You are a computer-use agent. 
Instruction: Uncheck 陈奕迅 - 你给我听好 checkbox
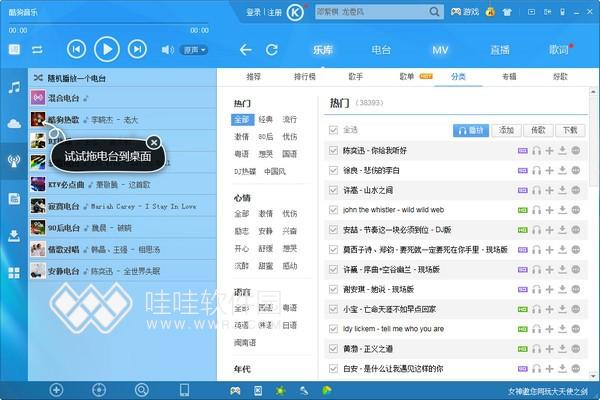(333, 150)
